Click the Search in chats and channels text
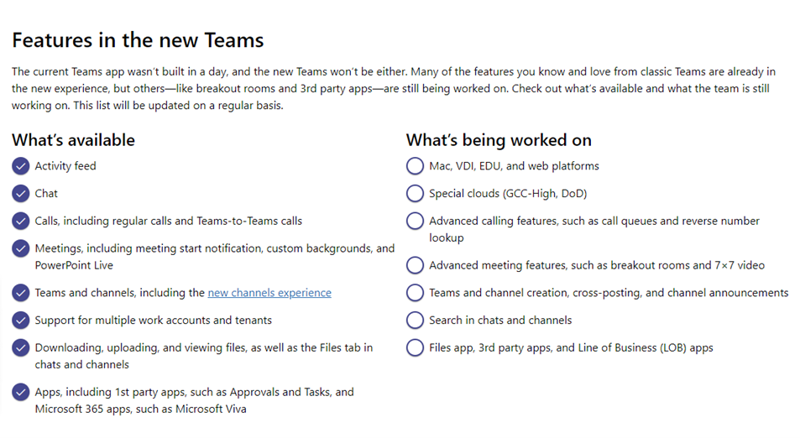 (501, 320)
